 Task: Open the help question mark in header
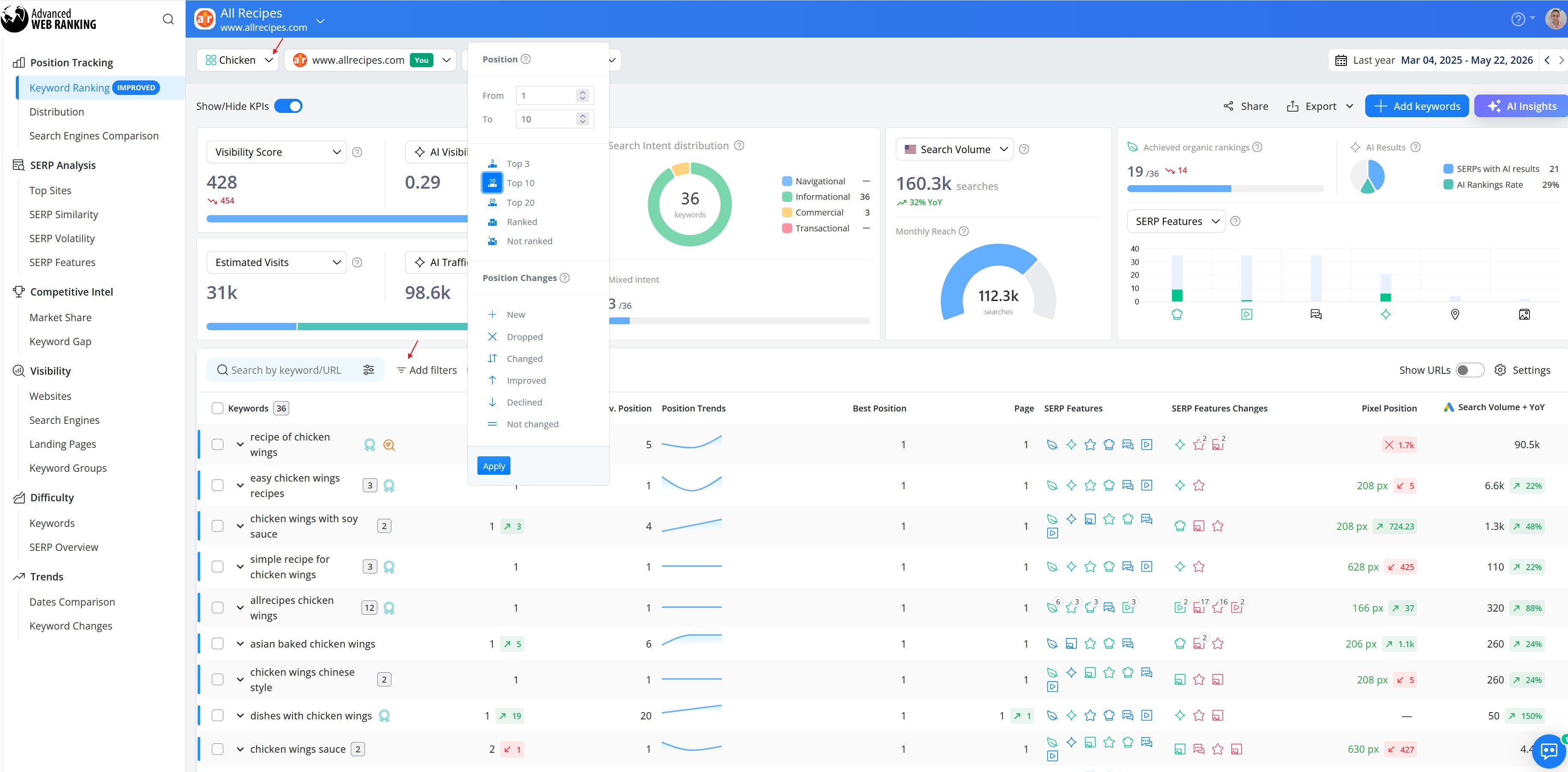click(x=1518, y=20)
